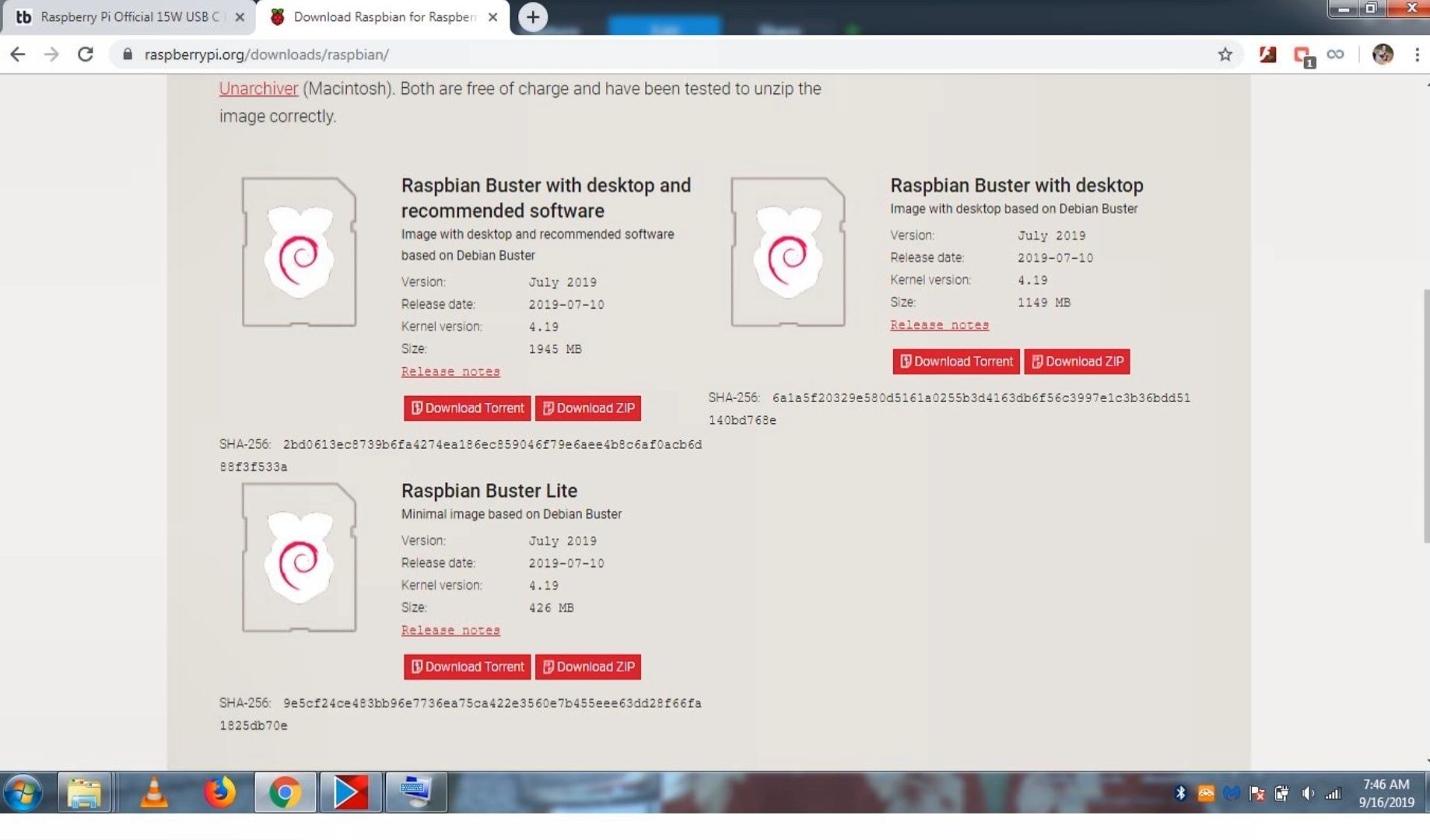
Task: Select the Raspberry Pi browser extension icon
Action: pos(1268,54)
